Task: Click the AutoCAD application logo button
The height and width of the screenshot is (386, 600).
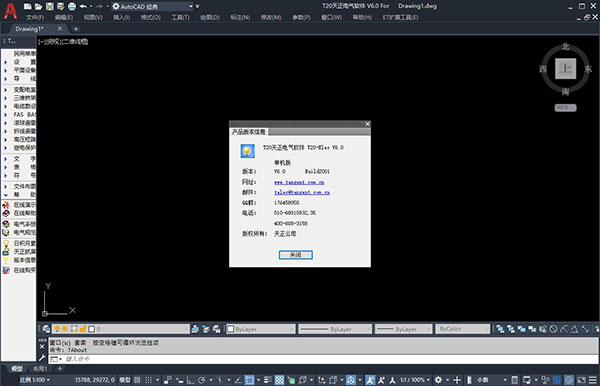Action: tap(10, 11)
